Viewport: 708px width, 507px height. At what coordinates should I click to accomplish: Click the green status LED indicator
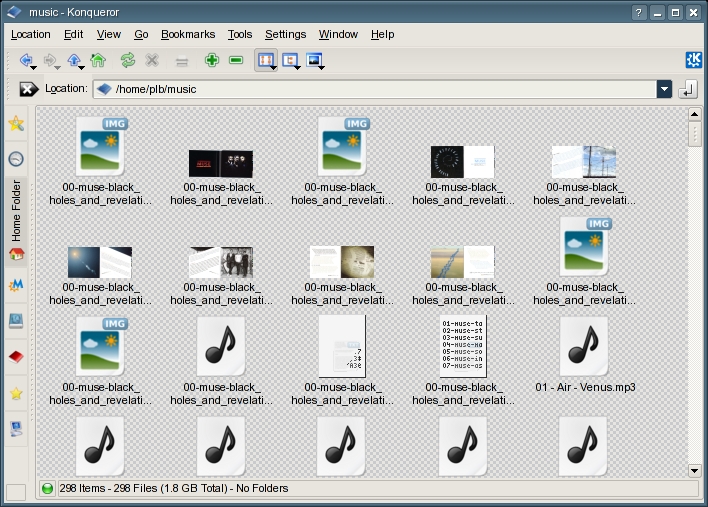pyautogui.click(x=47, y=488)
